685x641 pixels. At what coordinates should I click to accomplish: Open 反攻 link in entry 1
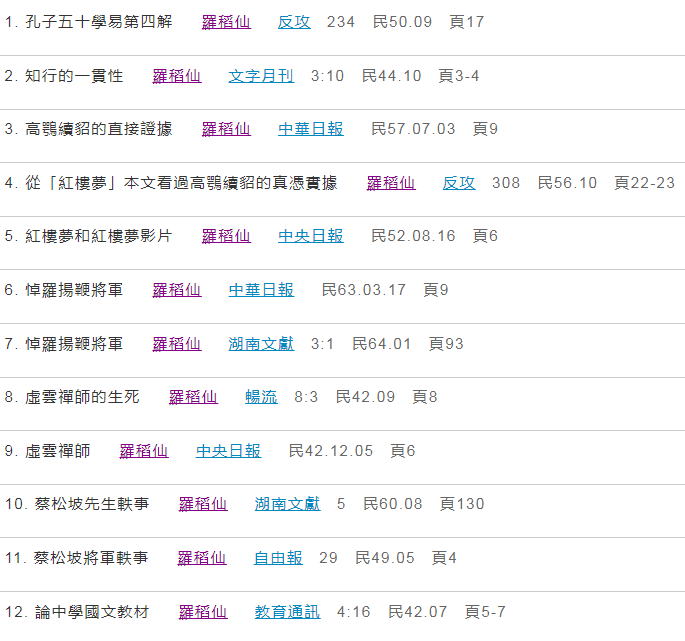(294, 21)
